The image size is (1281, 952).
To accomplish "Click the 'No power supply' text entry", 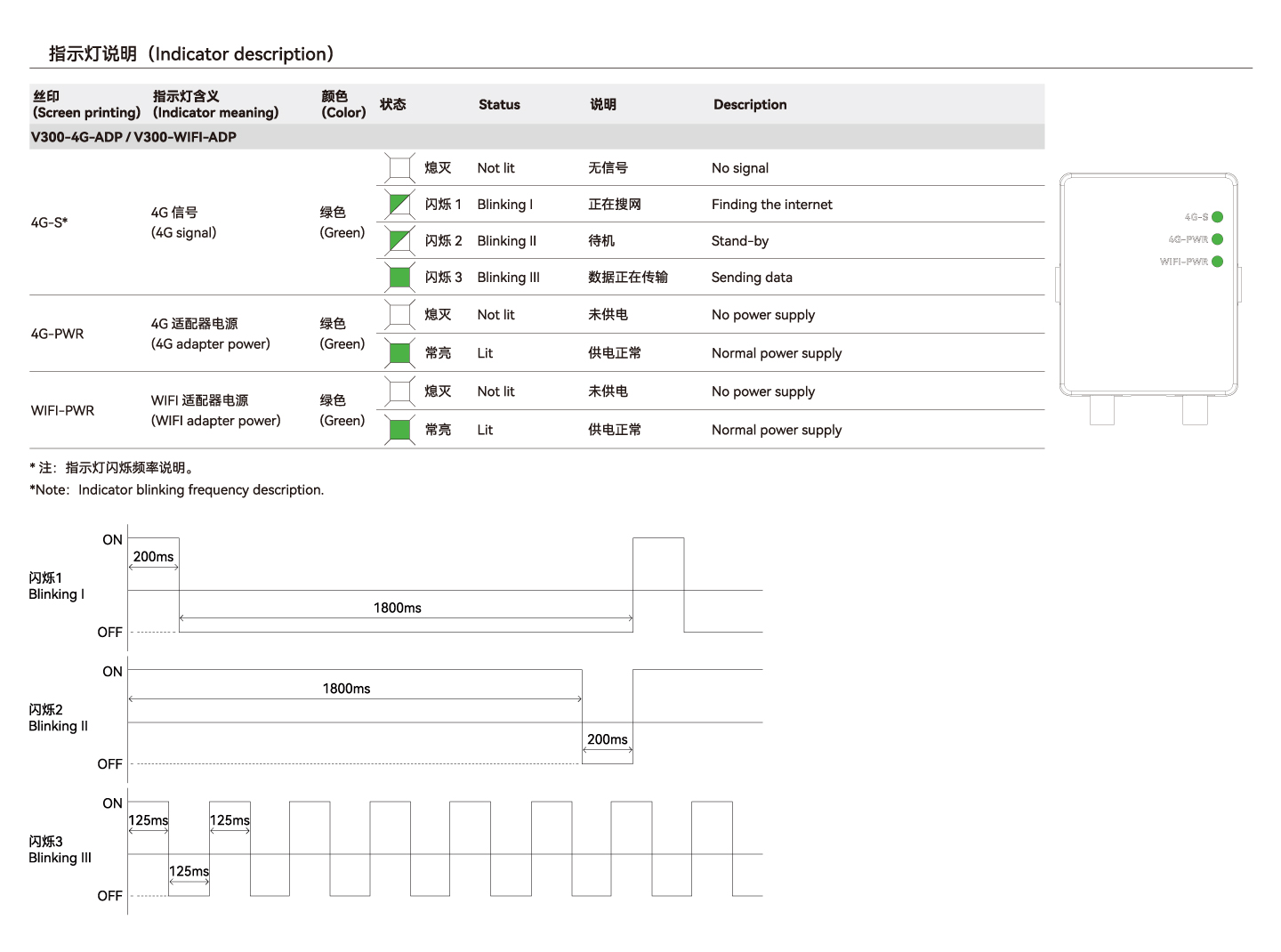I will pyautogui.click(x=762, y=314).
